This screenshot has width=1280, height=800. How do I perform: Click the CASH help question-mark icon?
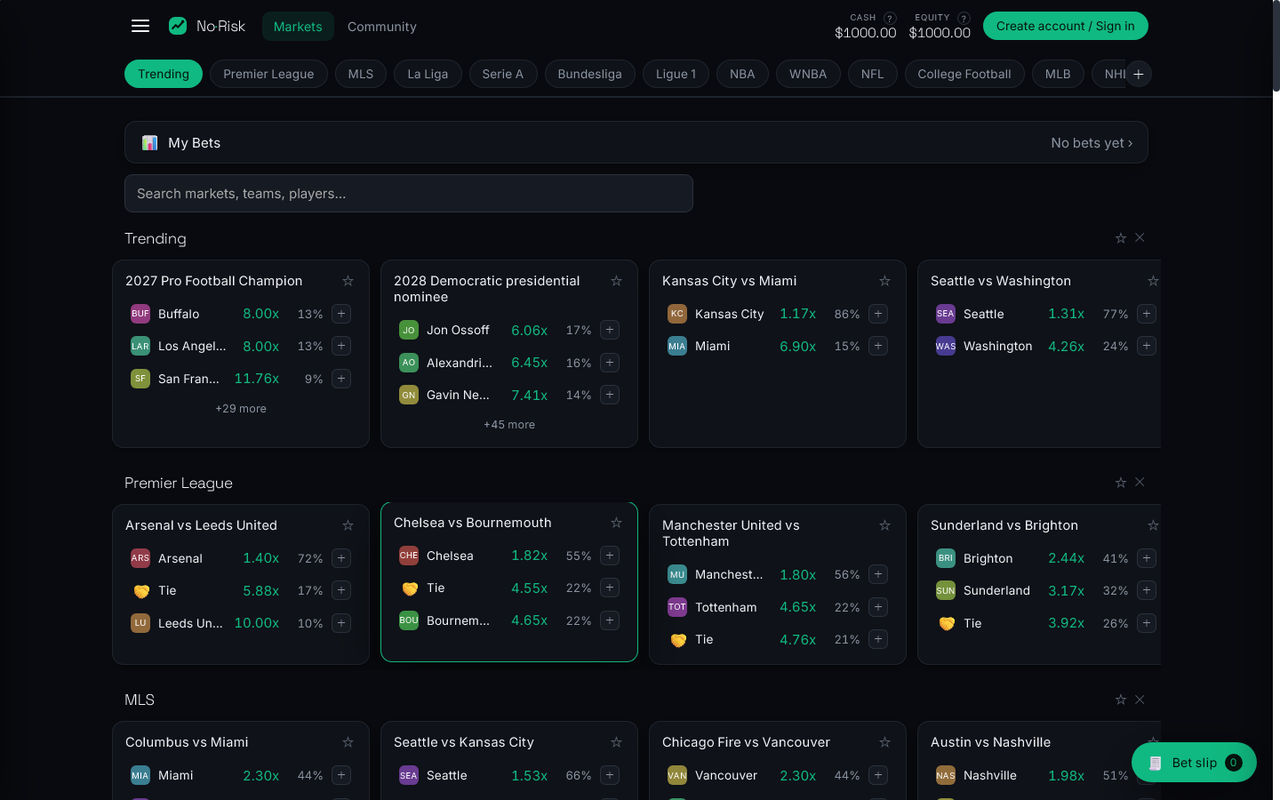890,18
